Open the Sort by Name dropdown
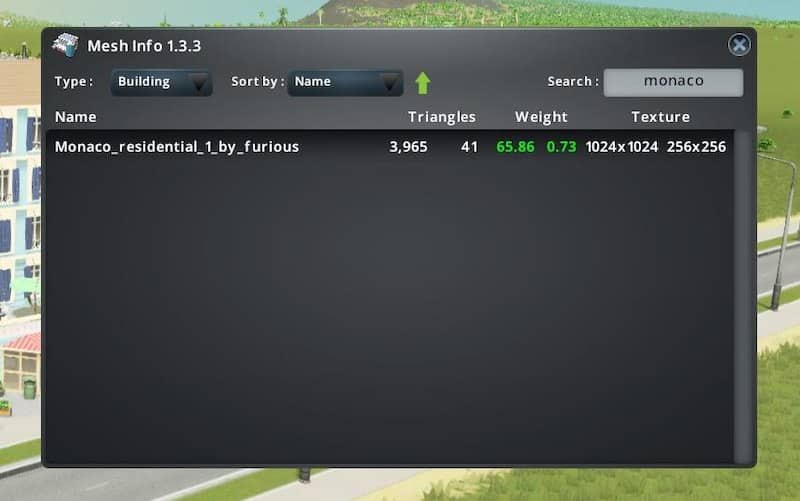The width and height of the screenshot is (800, 501). 345,82
